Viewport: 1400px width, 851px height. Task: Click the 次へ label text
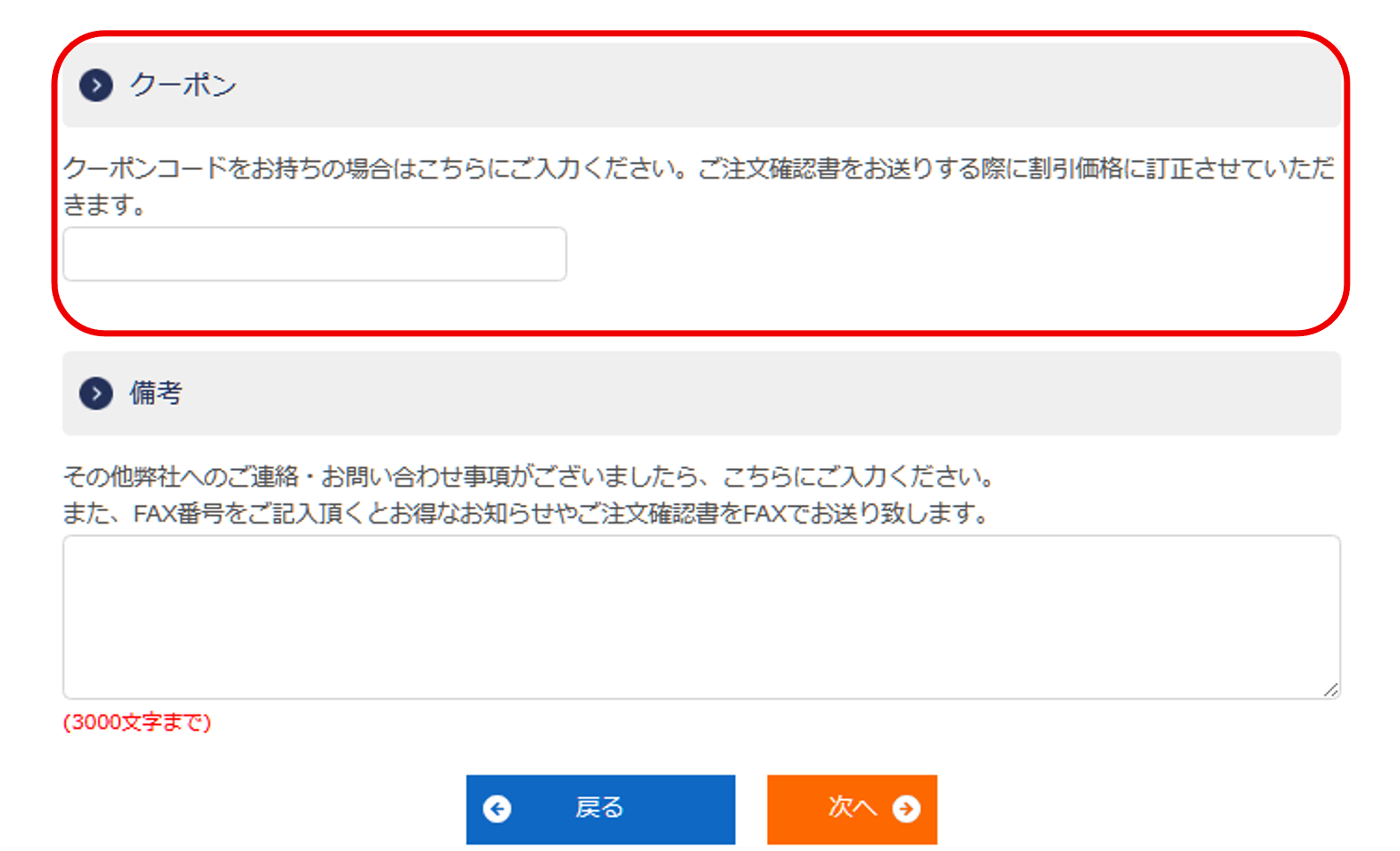851,808
